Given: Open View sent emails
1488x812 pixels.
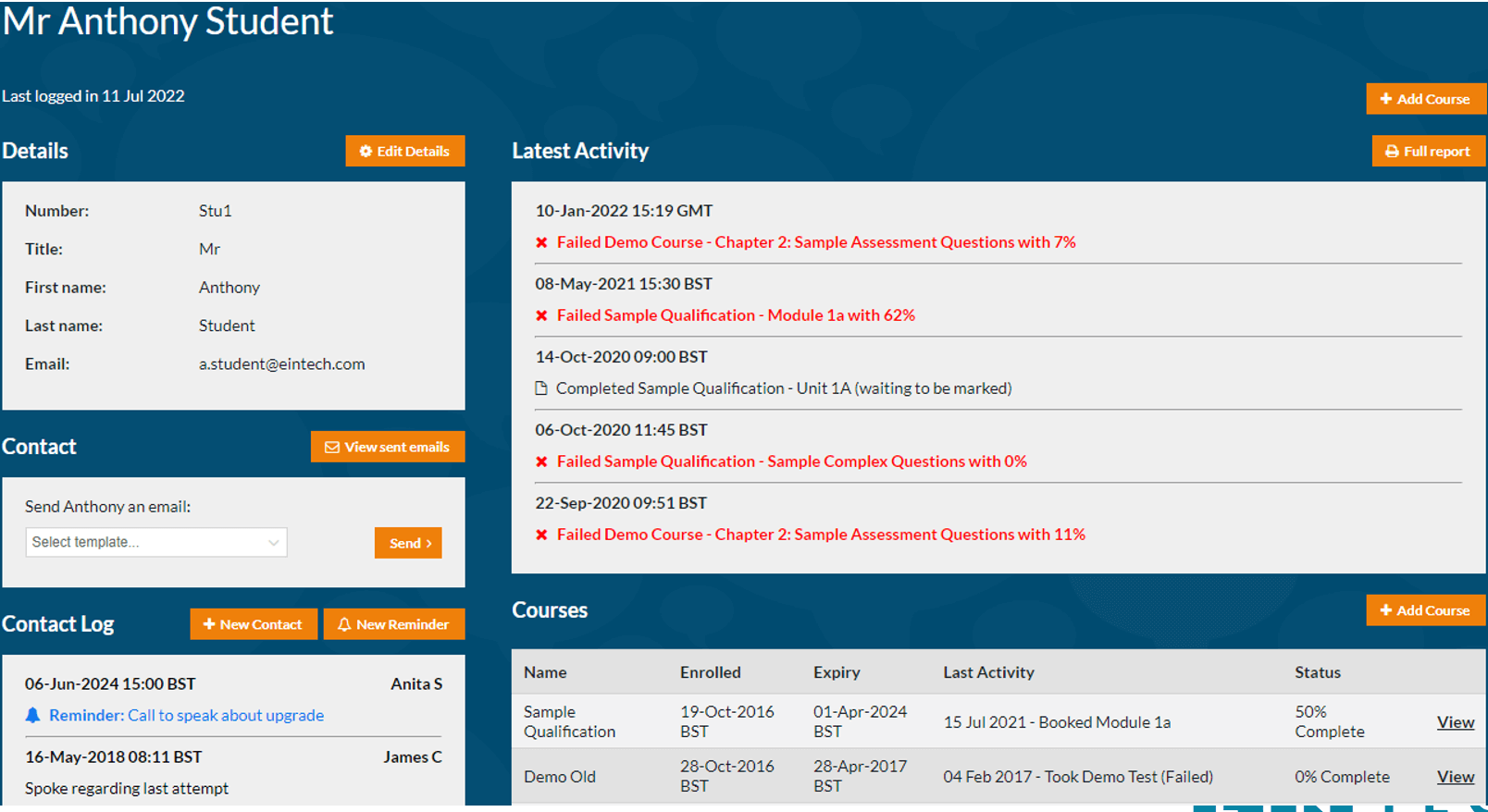Looking at the screenshot, I should click(x=387, y=447).
